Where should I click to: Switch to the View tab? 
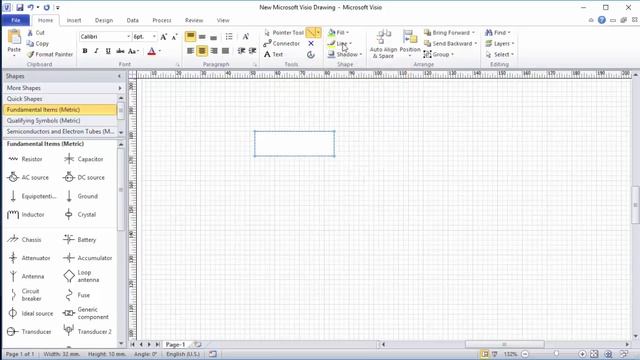(x=223, y=20)
